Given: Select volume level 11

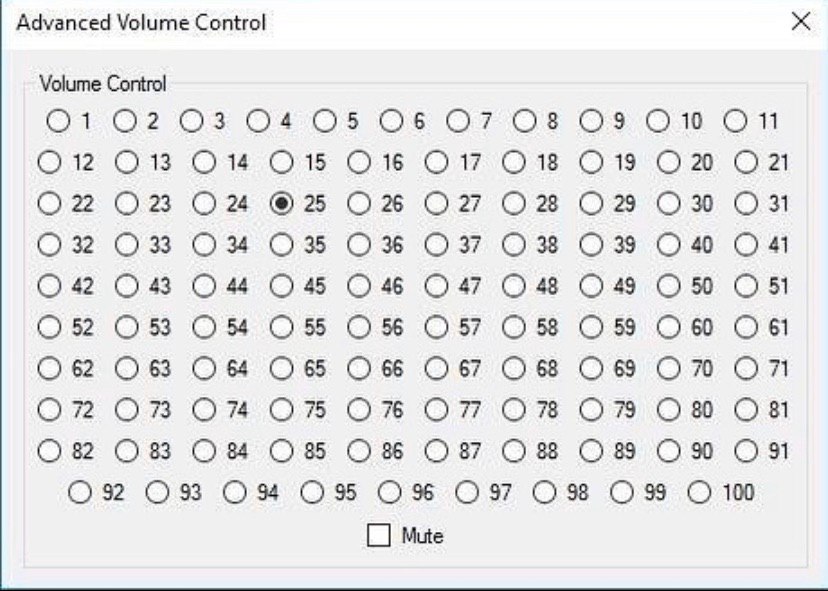Looking at the screenshot, I should (736, 122).
